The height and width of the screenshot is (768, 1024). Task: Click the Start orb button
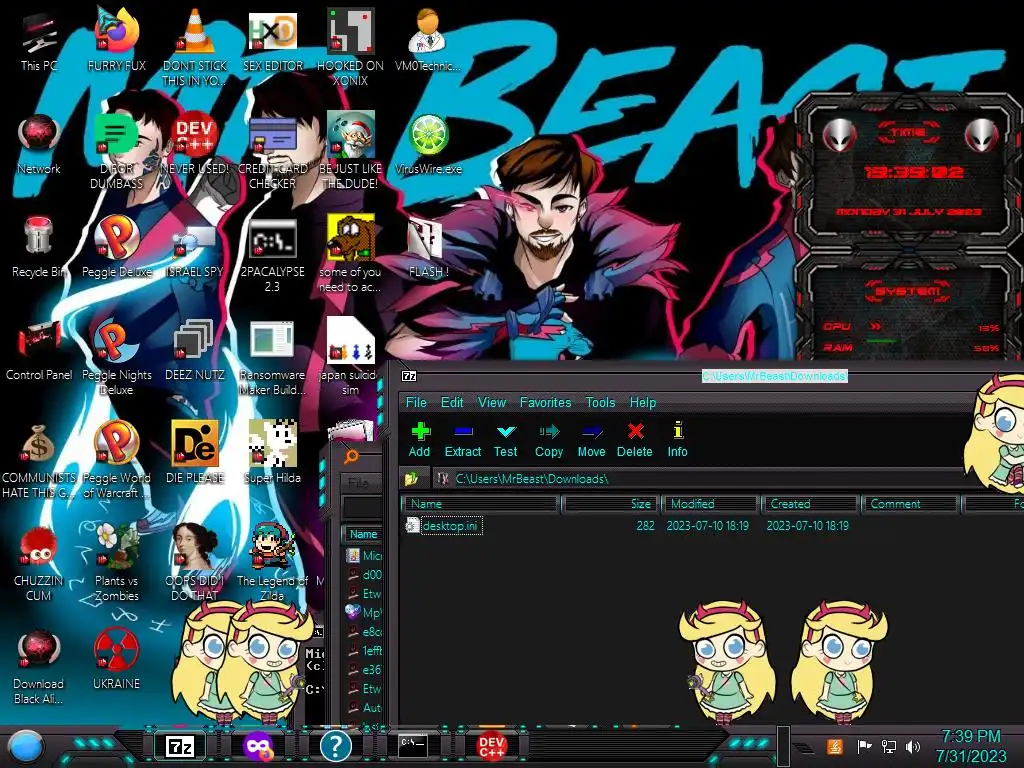(25, 746)
